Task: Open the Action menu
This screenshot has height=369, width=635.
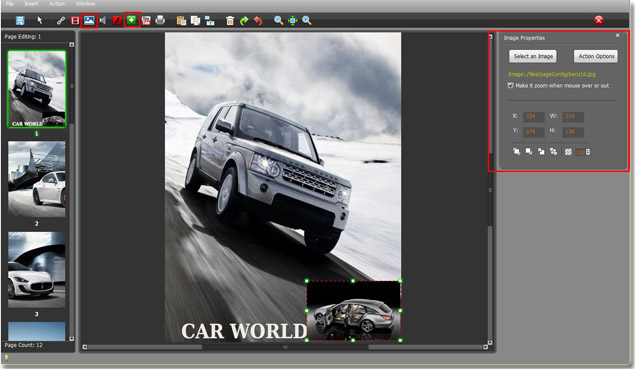Action: (57, 4)
